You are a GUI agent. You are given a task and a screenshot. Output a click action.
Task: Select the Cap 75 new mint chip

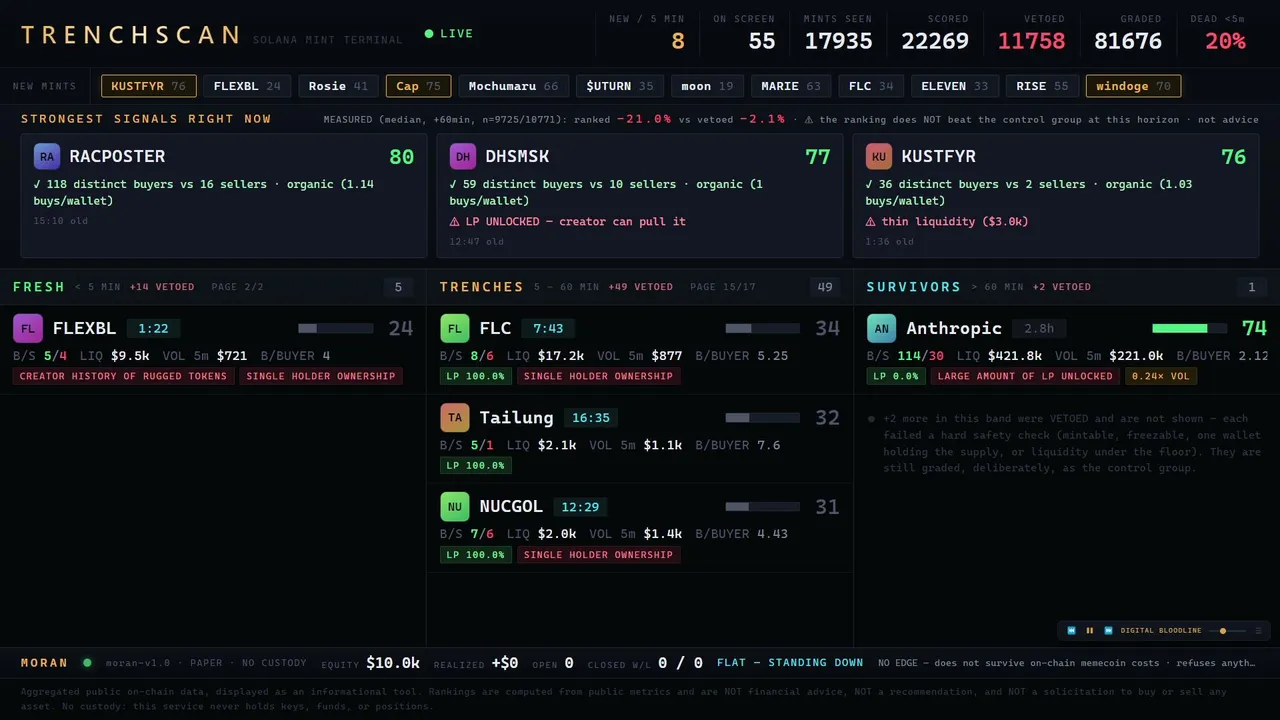pyautogui.click(x=418, y=86)
